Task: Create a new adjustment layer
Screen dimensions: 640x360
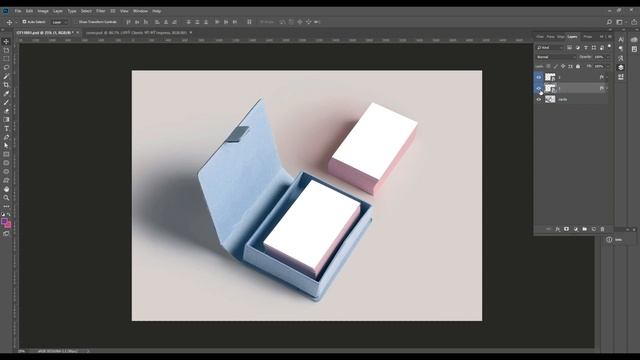Action: pyautogui.click(x=576, y=229)
